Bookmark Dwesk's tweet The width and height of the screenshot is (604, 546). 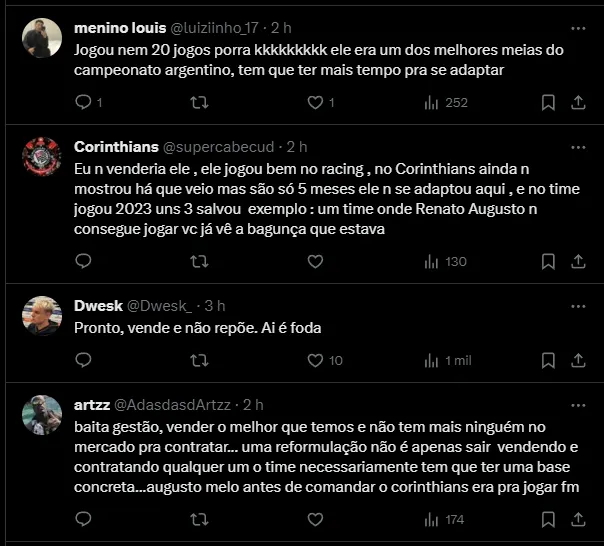pos(548,360)
